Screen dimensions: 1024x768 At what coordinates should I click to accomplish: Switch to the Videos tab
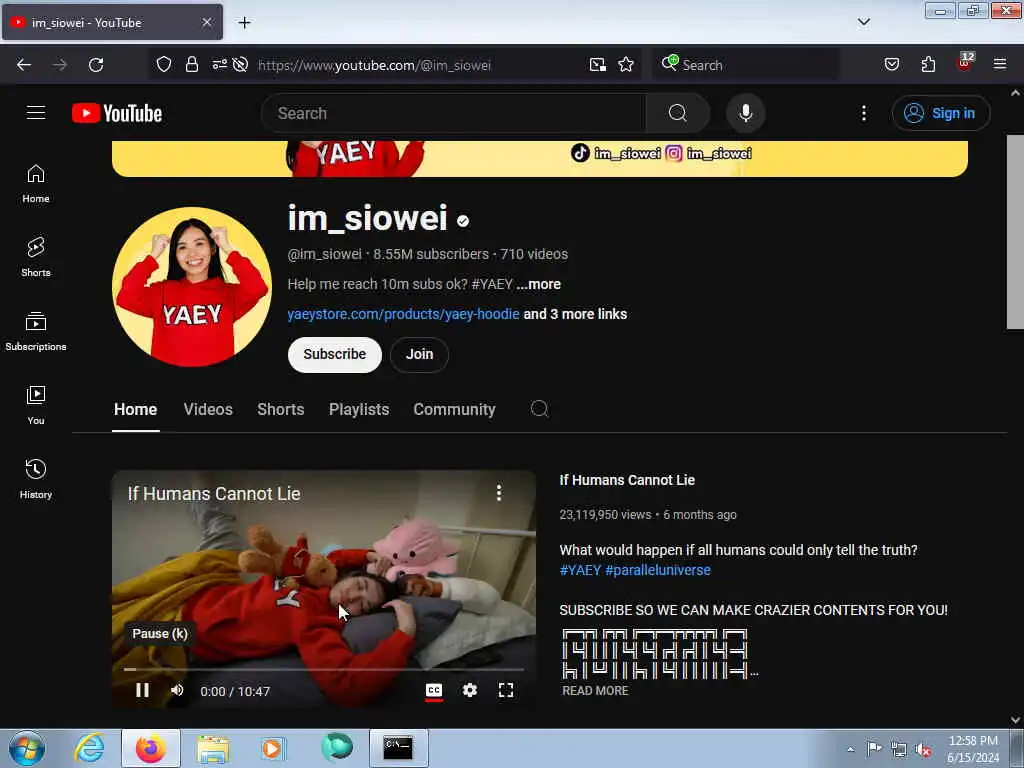pyautogui.click(x=208, y=409)
